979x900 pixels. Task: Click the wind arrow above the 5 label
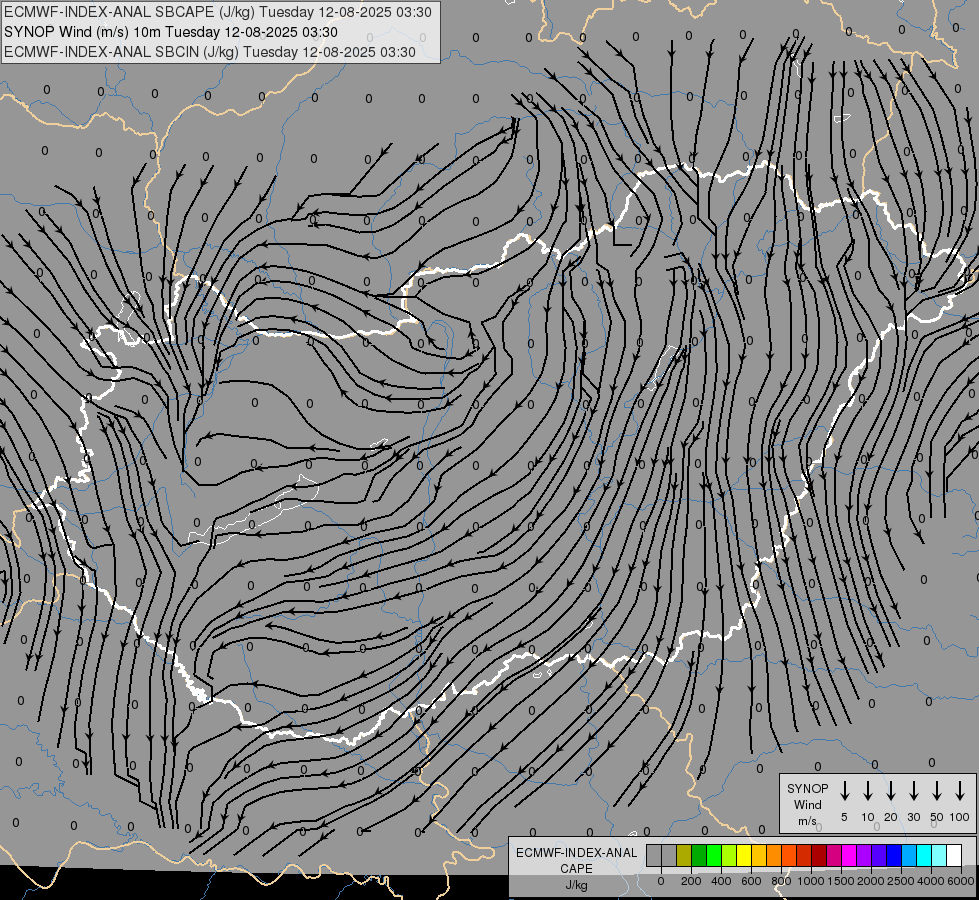845,791
